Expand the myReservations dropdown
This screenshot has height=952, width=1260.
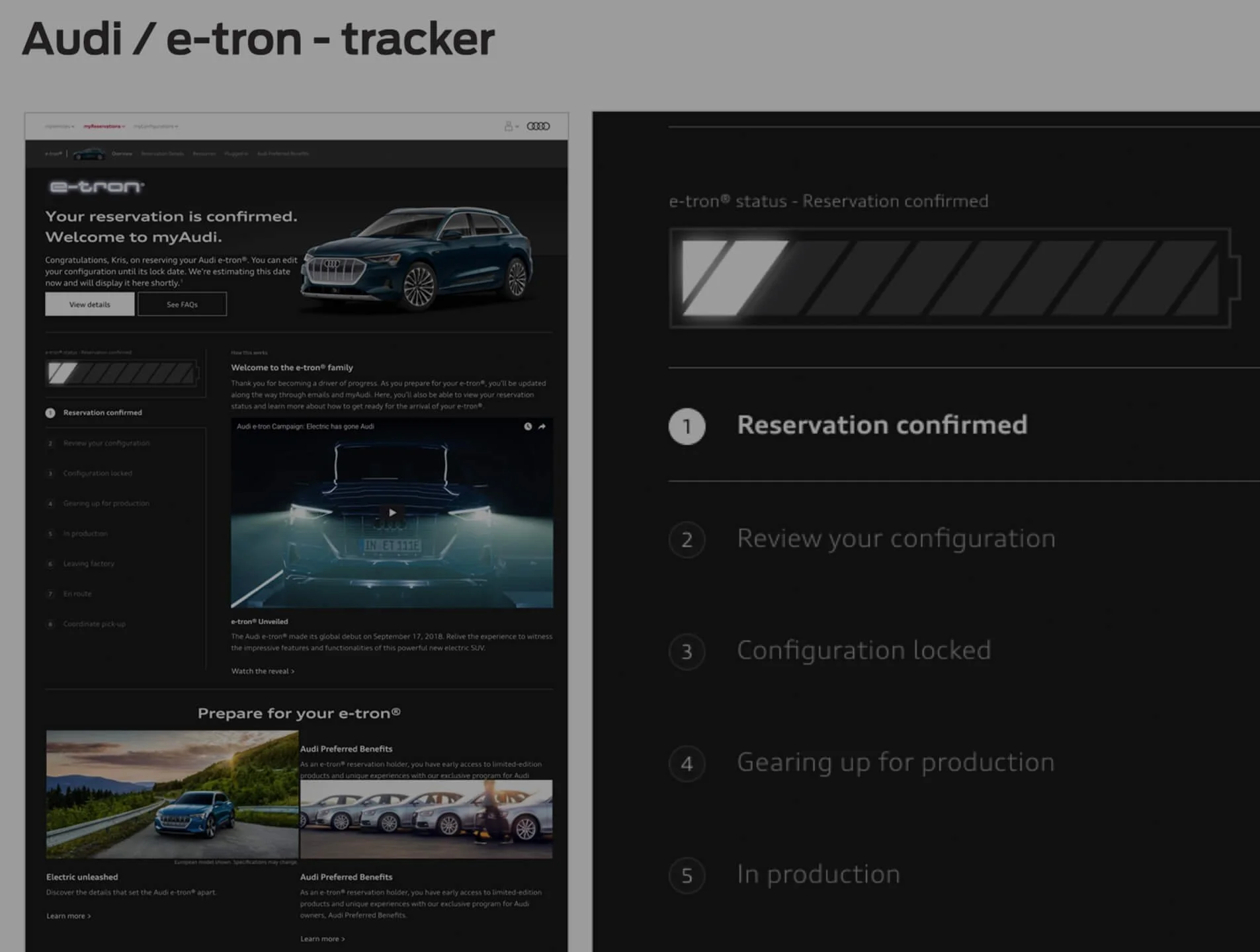[104, 126]
